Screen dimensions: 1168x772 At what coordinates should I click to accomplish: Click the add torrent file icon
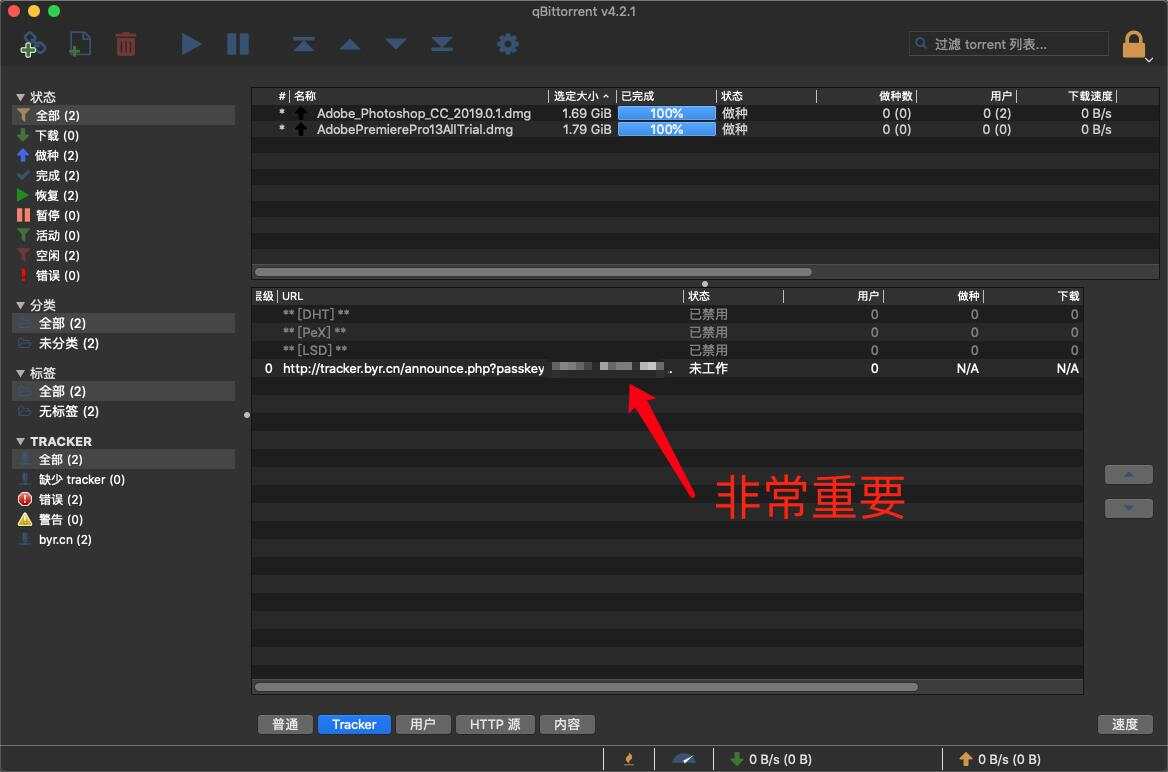click(79, 44)
